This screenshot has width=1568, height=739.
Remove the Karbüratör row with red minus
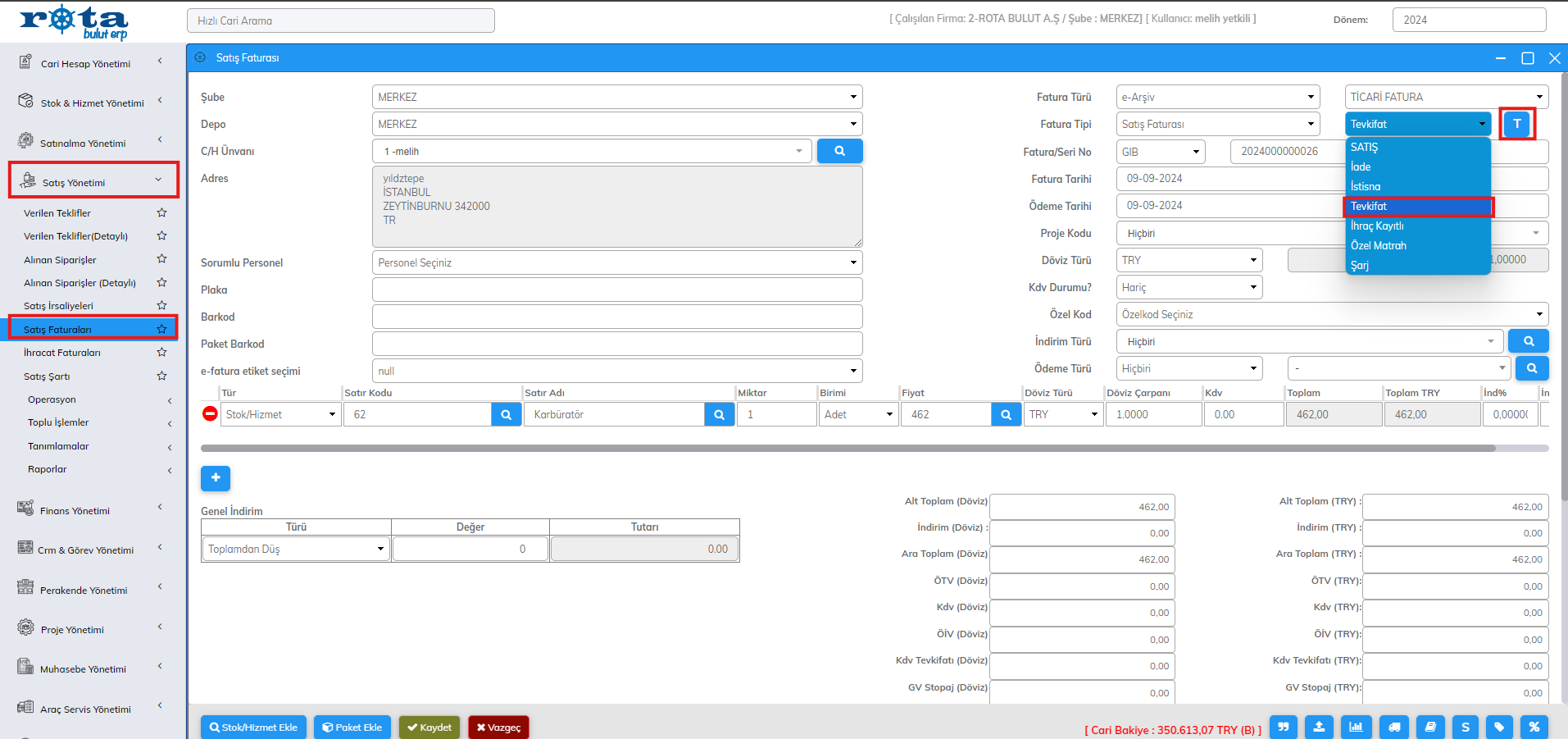point(210,414)
